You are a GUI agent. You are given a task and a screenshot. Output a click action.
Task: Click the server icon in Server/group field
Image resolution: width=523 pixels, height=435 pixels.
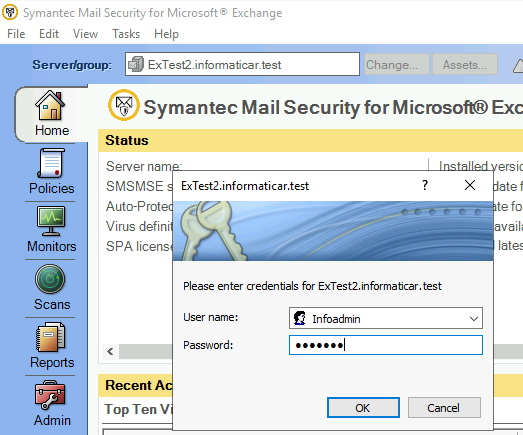(x=136, y=64)
